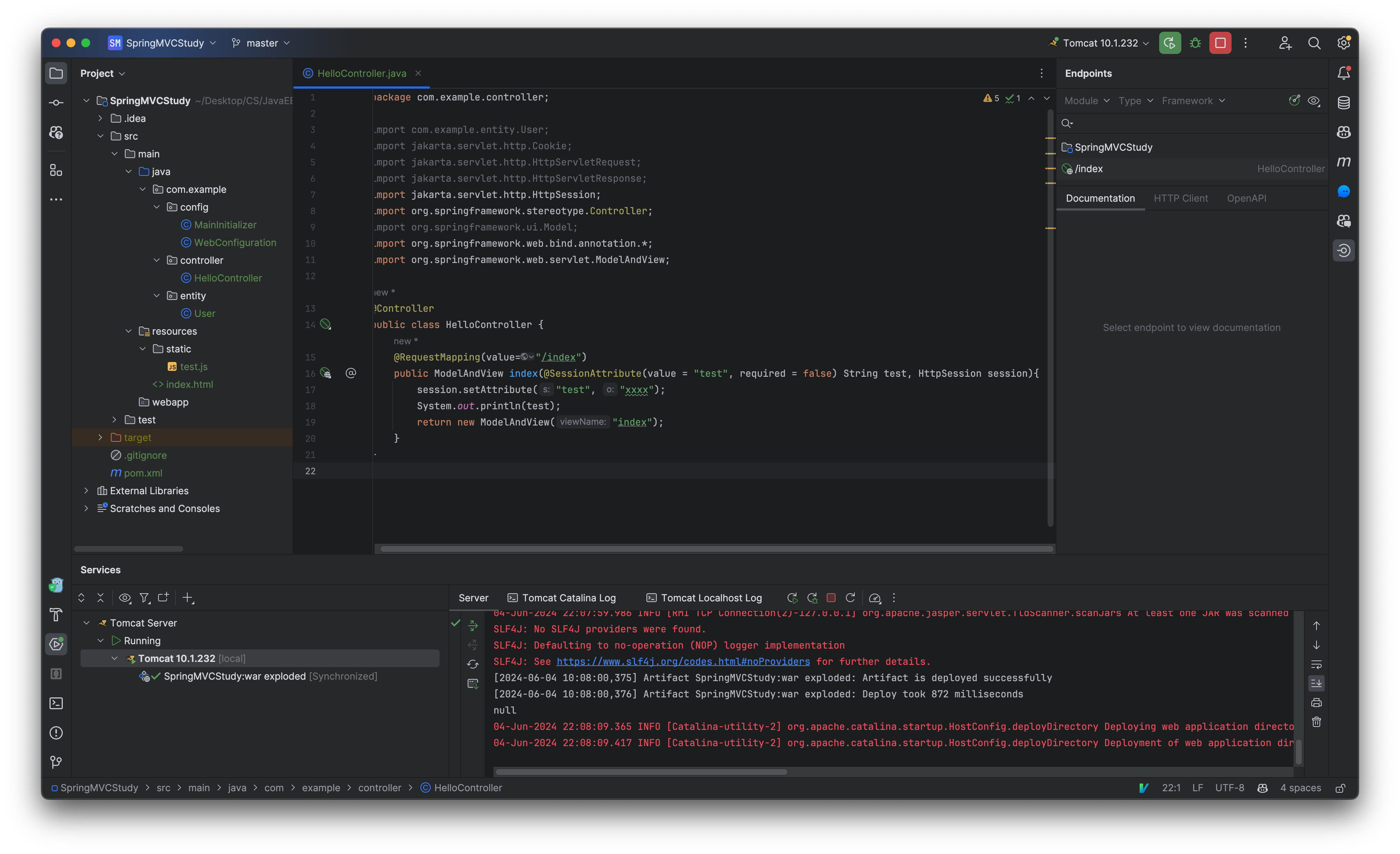Open Tomcat 10.1.232 run configuration dropdown
The width and height of the screenshot is (1400, 854).
1099,43
